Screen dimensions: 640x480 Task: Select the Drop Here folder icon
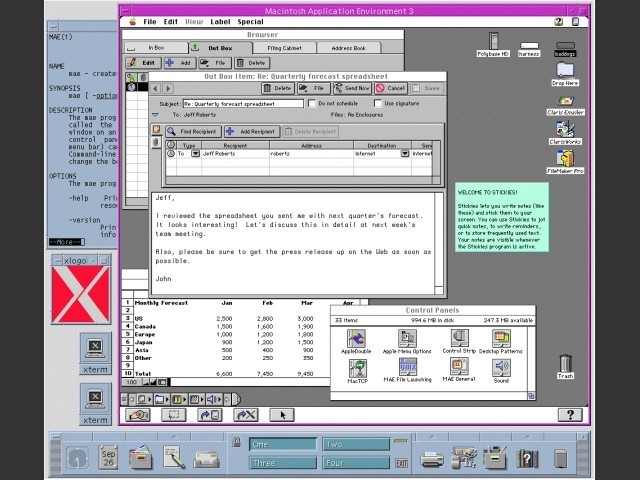pyautogui.click(x=565, y=70)
